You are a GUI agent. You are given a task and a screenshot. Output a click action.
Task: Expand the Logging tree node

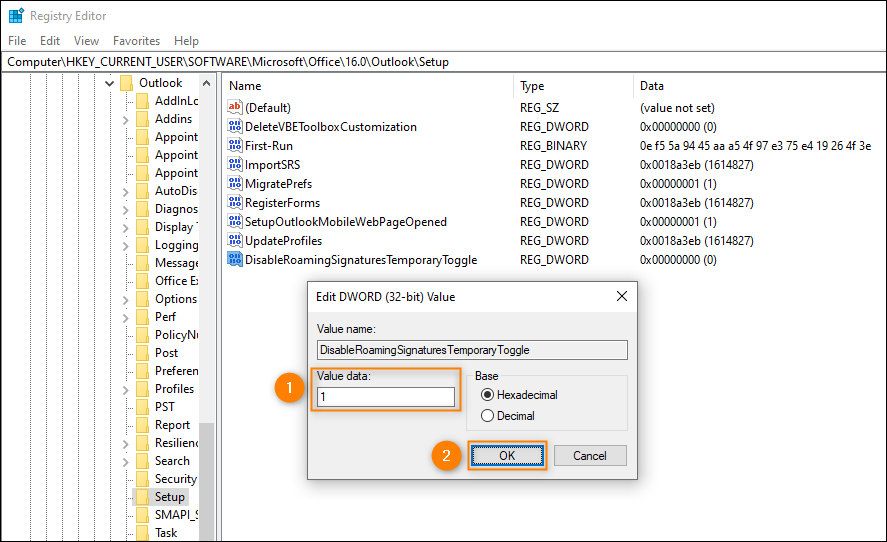click(x=126, y=246)
